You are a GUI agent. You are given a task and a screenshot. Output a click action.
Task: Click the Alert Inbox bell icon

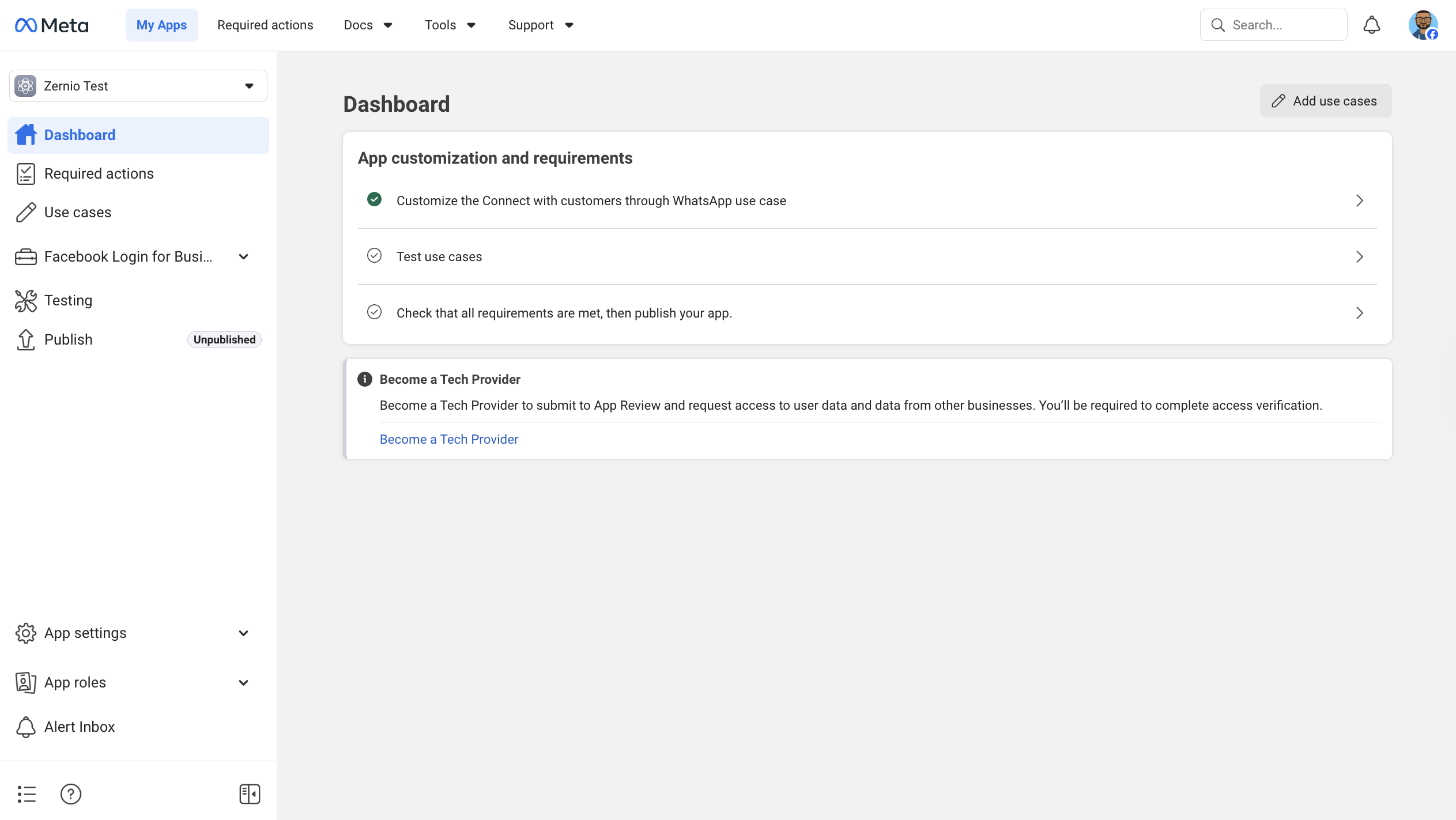click(26, 727)
